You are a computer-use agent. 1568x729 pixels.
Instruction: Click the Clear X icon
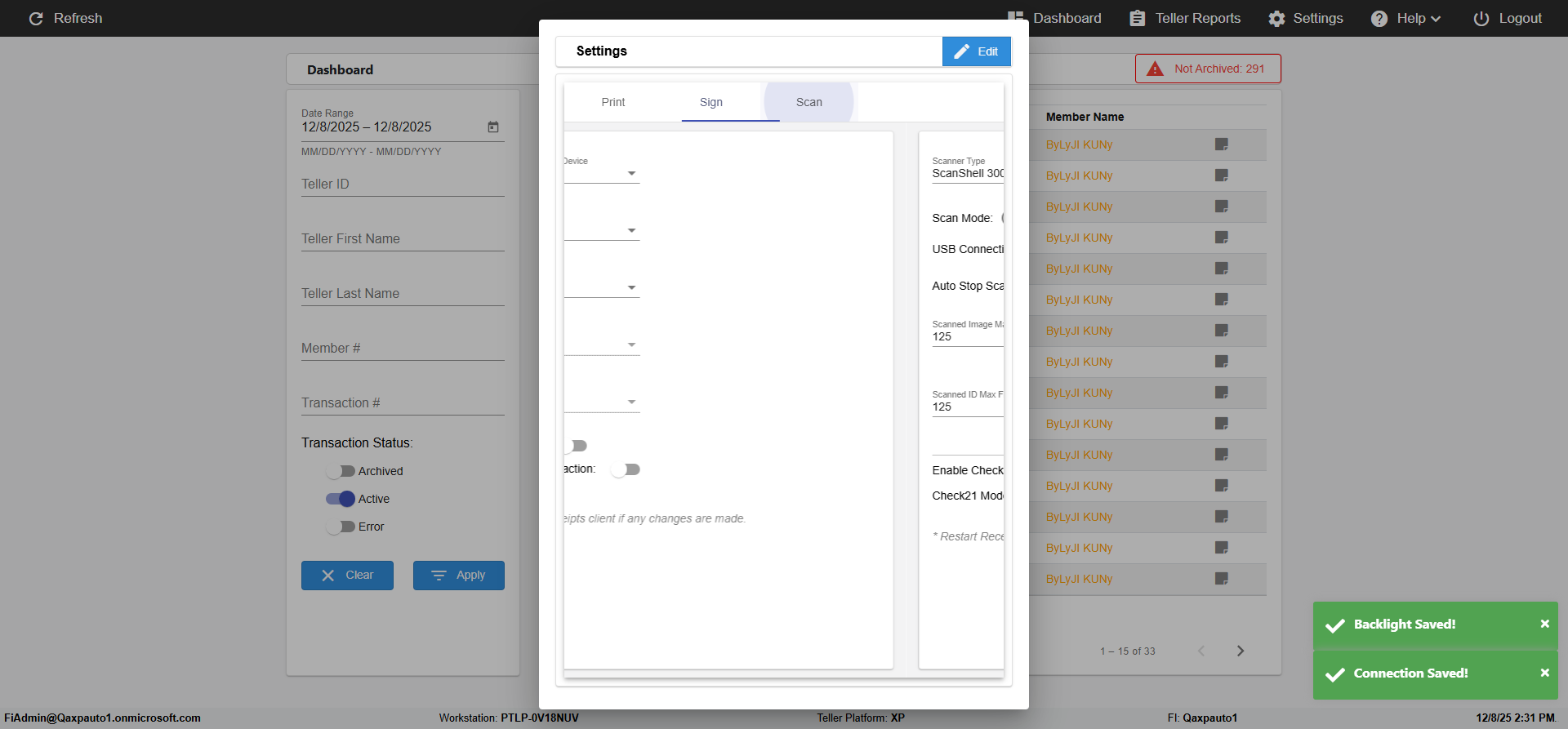click(328, 576)
